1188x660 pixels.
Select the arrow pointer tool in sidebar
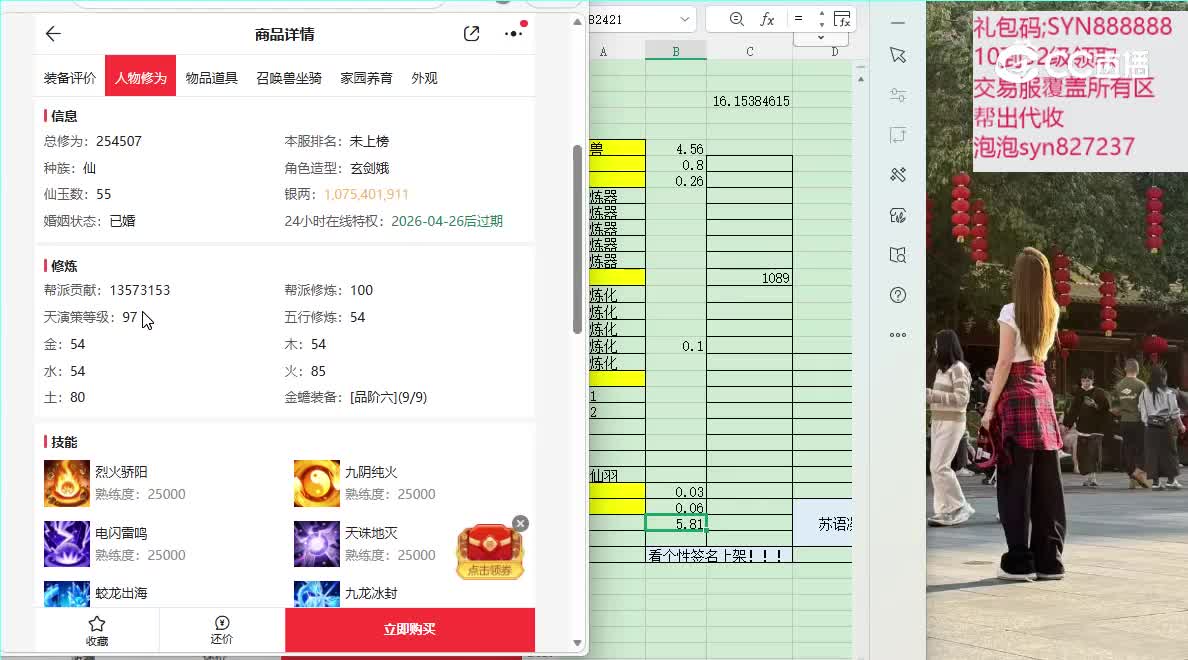(898, 56)
